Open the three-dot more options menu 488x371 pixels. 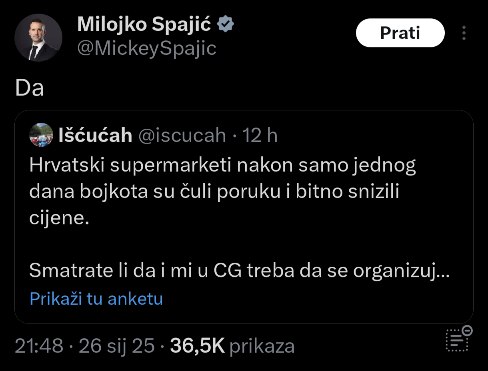[x=464, y=33]
